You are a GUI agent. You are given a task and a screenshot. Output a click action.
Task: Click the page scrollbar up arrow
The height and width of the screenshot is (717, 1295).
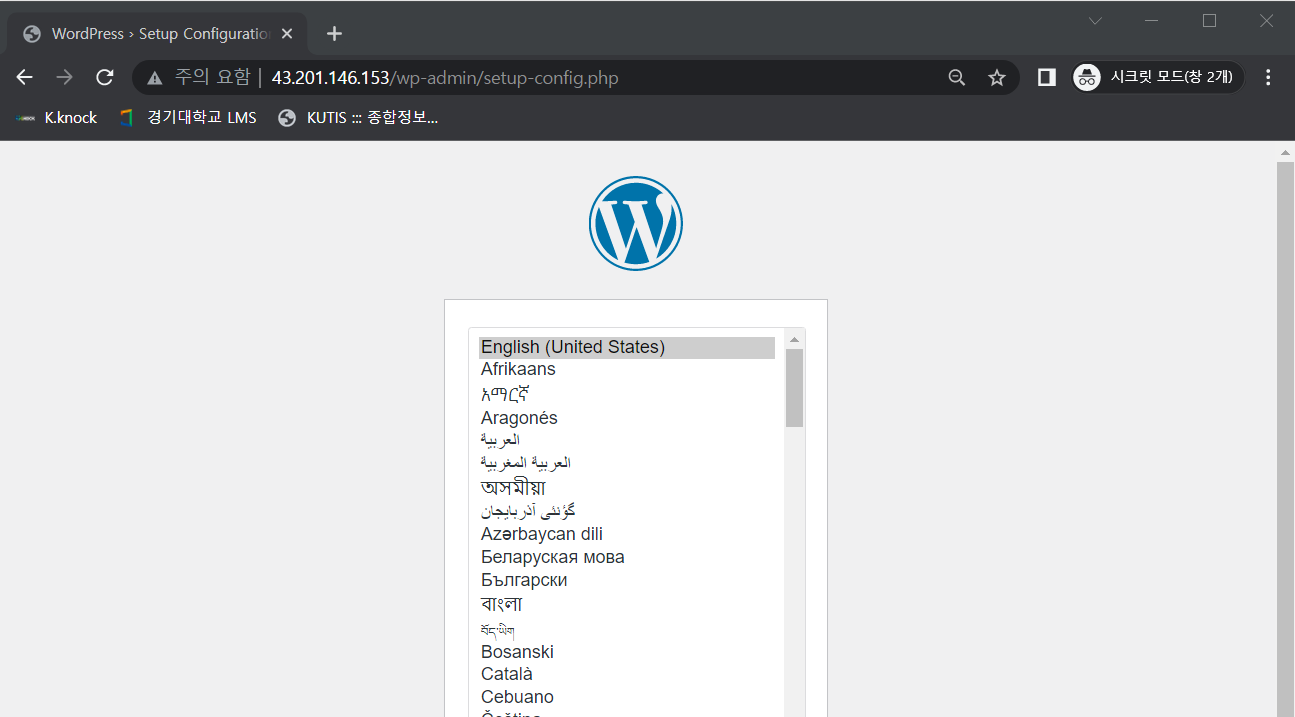coord(1286,152)
